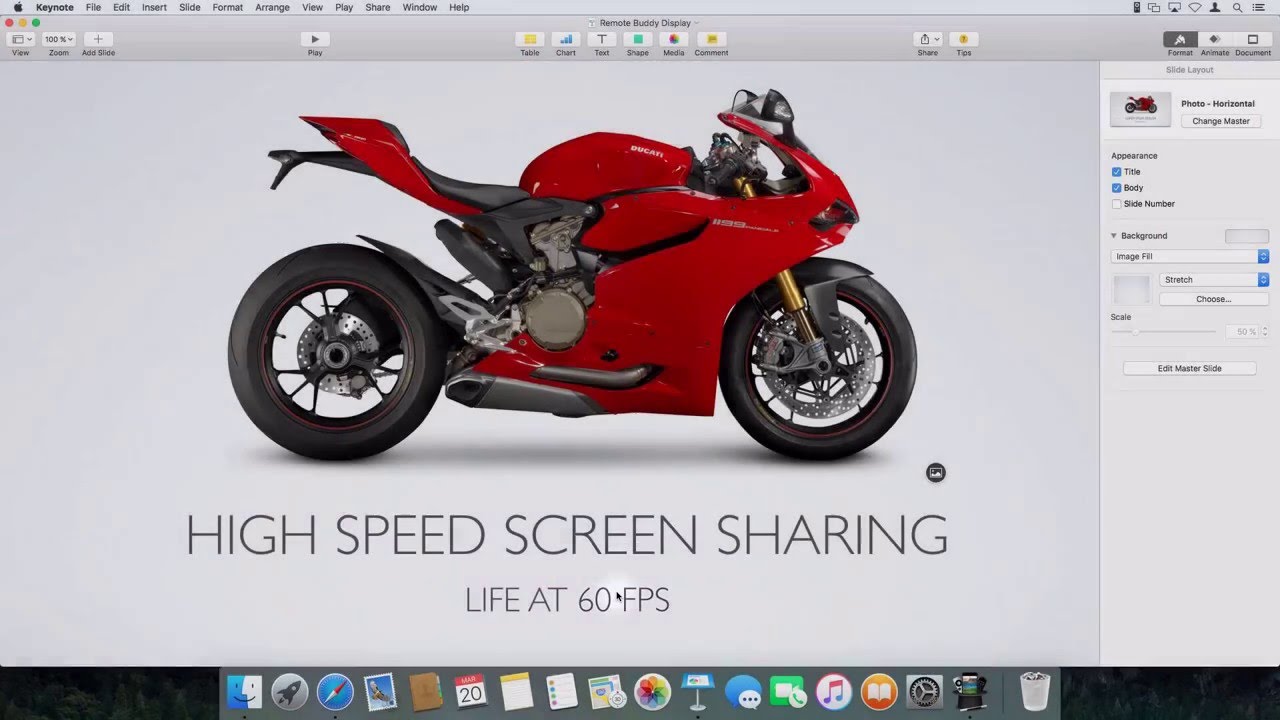Viewport: 1280px width, 720px height.
Task: Select the LIFE AT 60 FPS subtitle
Action: (x=567, y=599)
